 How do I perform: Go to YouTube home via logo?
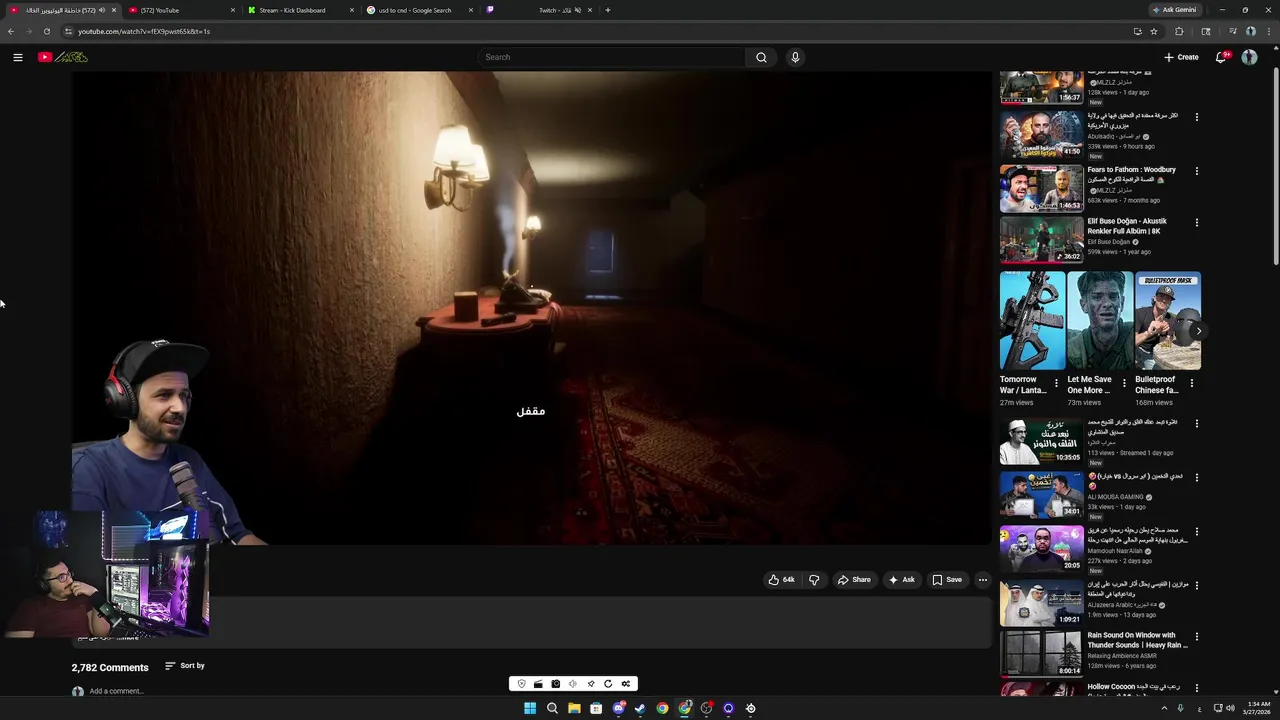(x=63, y=57)
